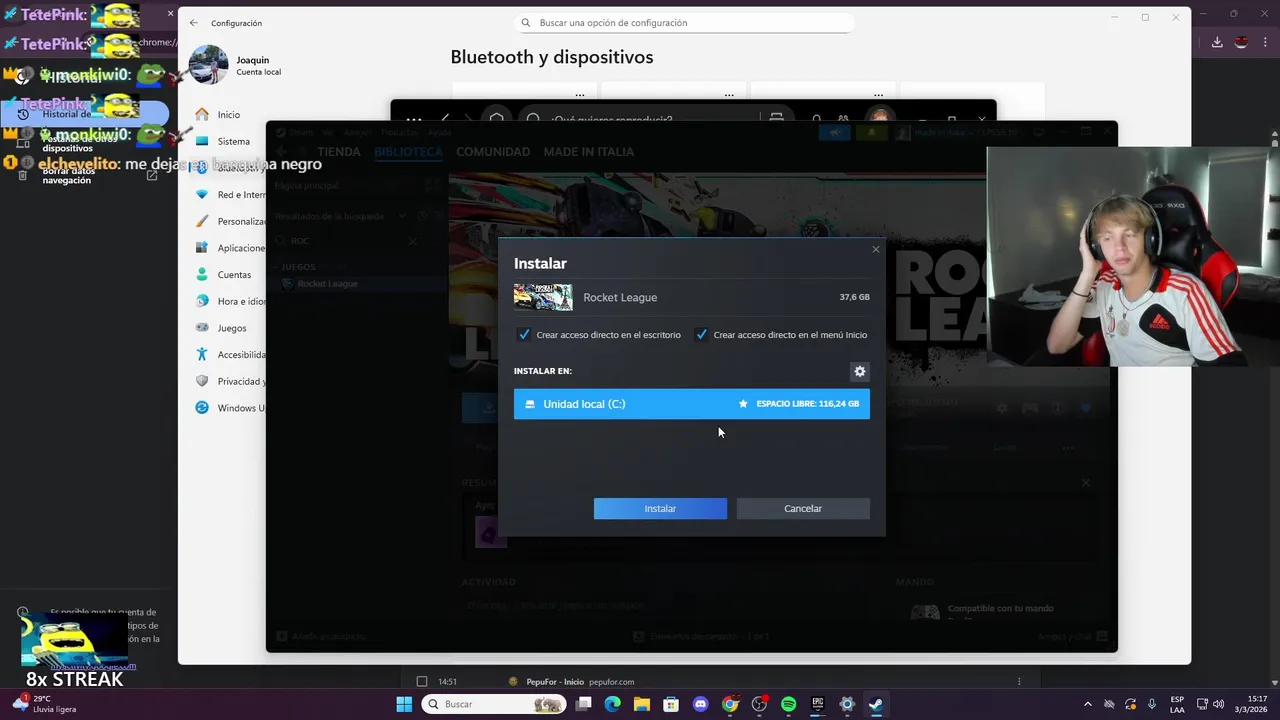The width and height of the screenshot is (1280, 720).
Task: Uncheck desktop shortcut checkbox
Action: point(524,335)
